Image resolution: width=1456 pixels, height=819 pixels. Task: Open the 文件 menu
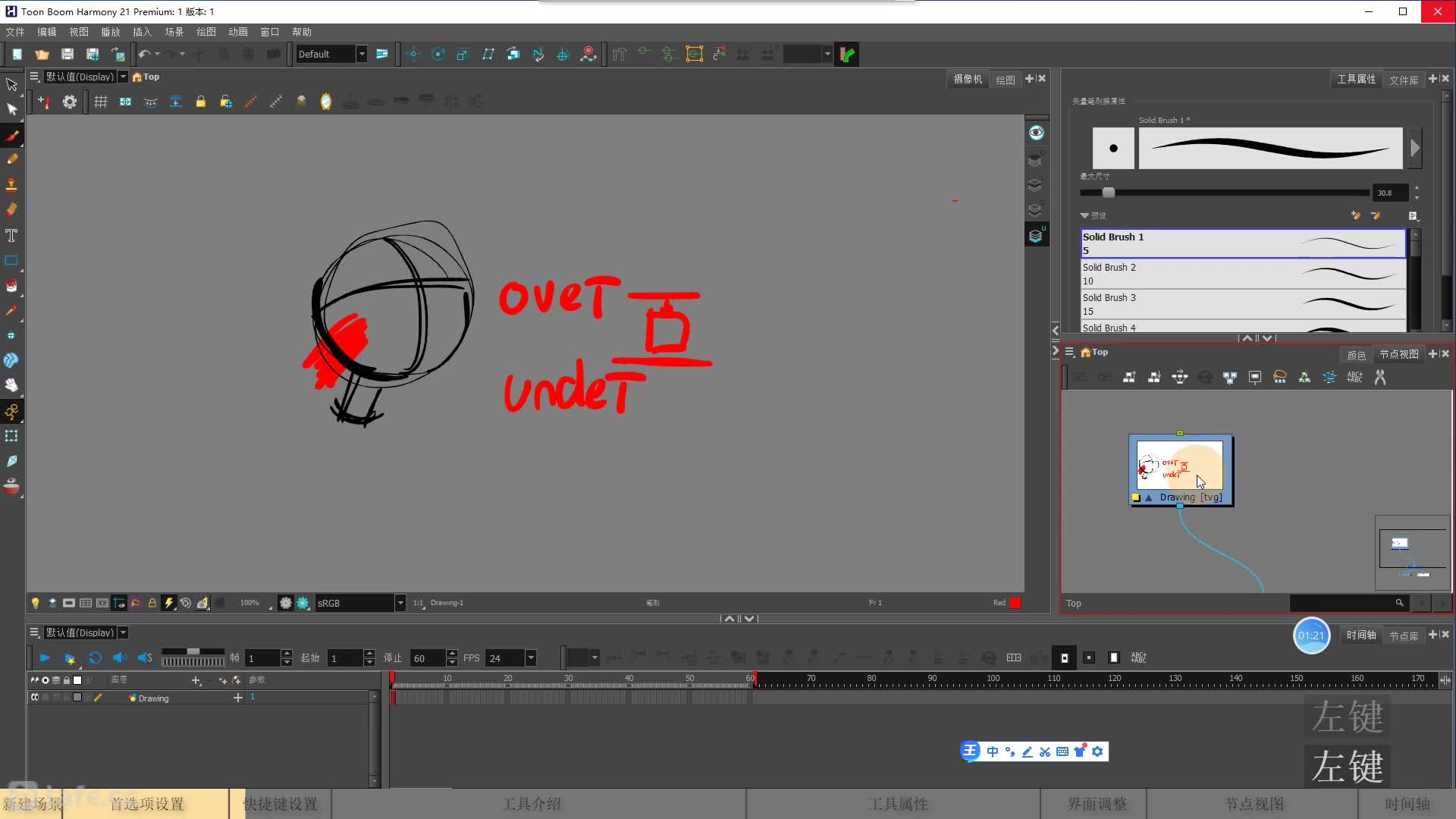pos(15,32)
